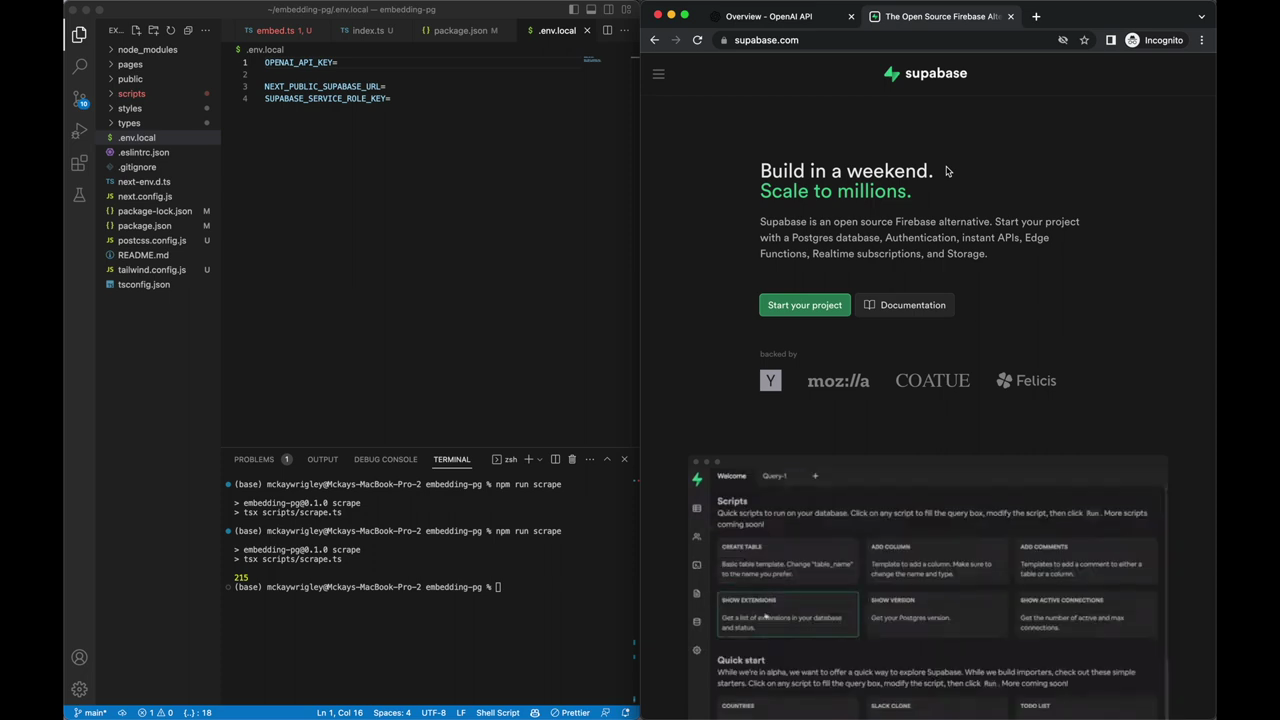Open the Testing flask icon view

(79, 195)
